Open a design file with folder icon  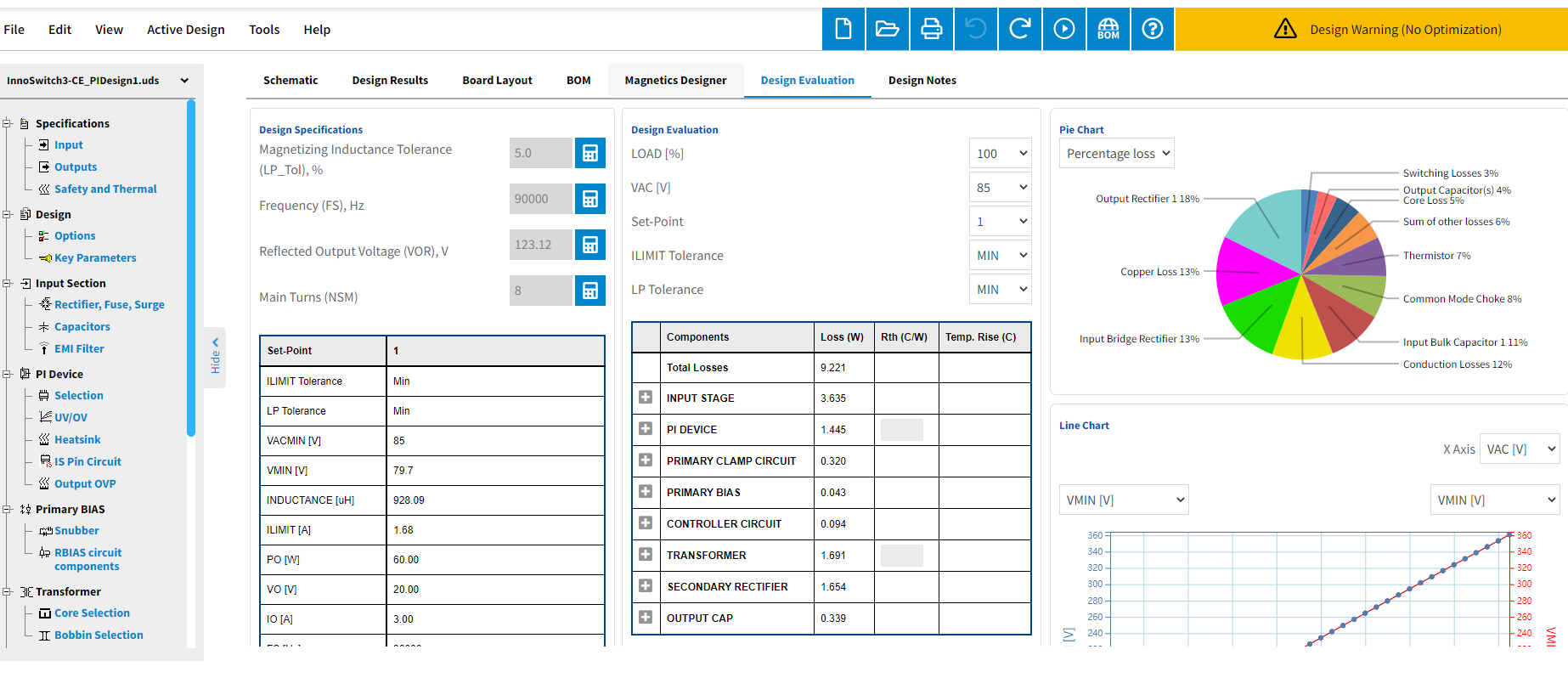888,29
